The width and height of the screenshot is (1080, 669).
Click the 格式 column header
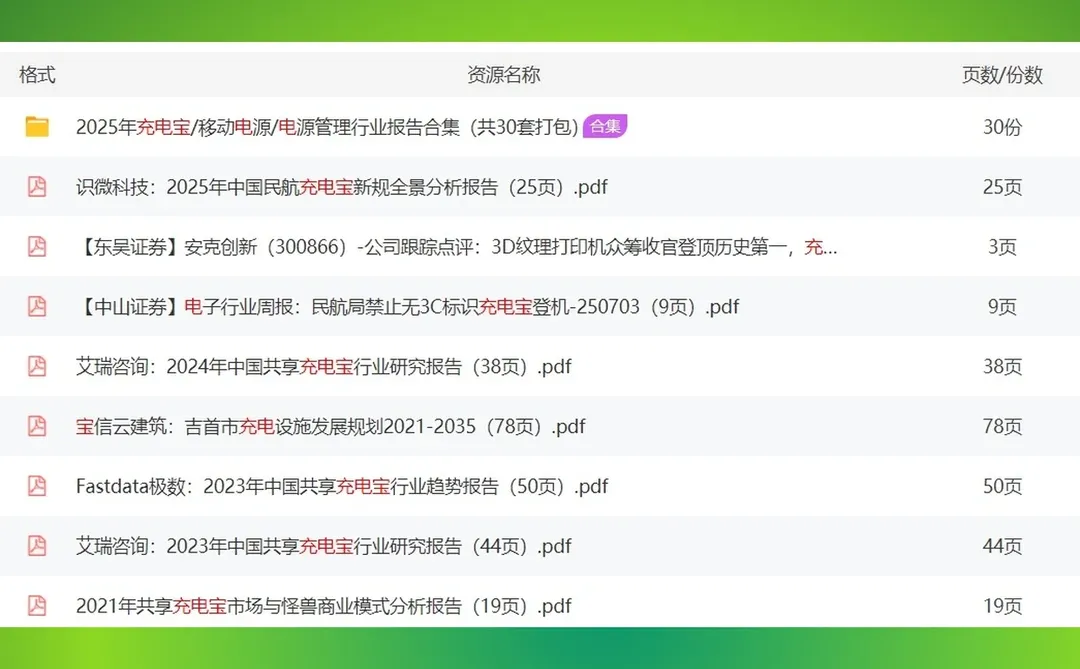tap(36, 74)
